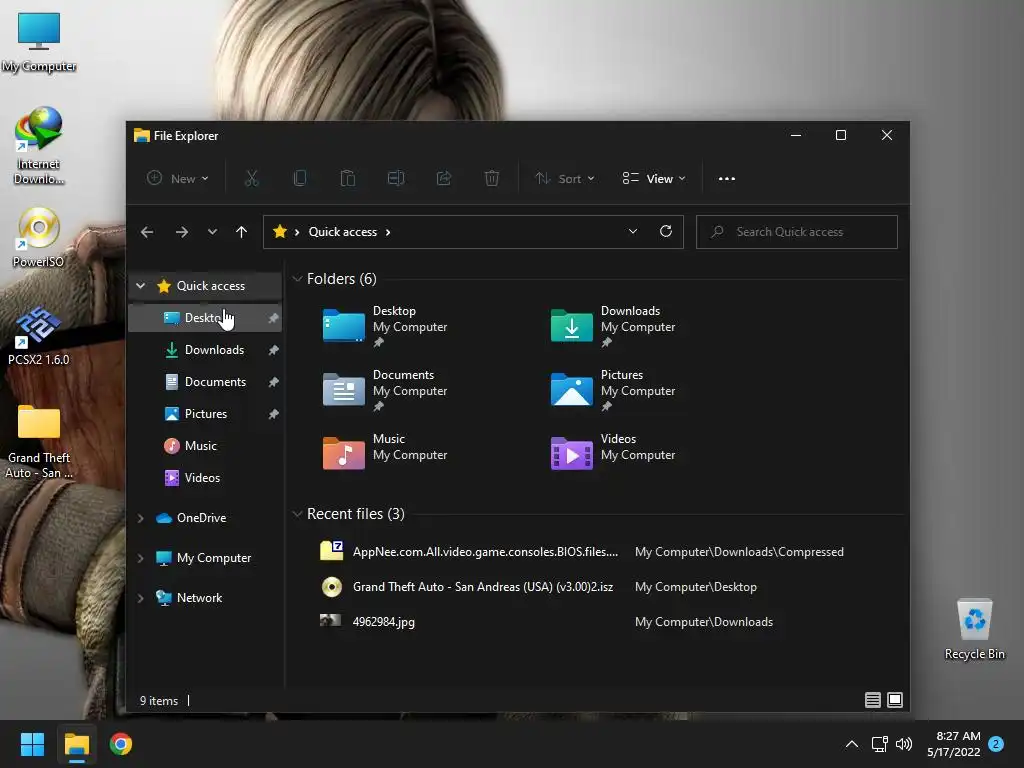Open recent locations chevron dropdown
This screenshot has height=768, width=1024.
(x=212, y=232)
